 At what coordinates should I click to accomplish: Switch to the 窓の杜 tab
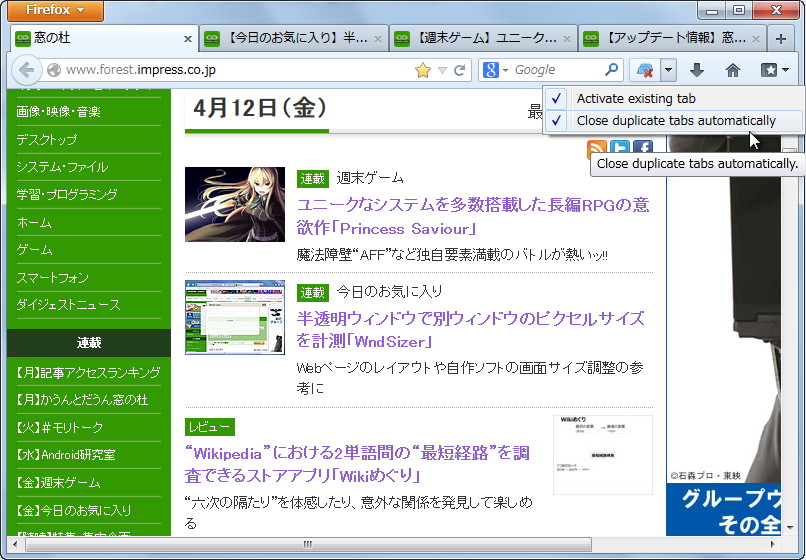pos(103,38)
